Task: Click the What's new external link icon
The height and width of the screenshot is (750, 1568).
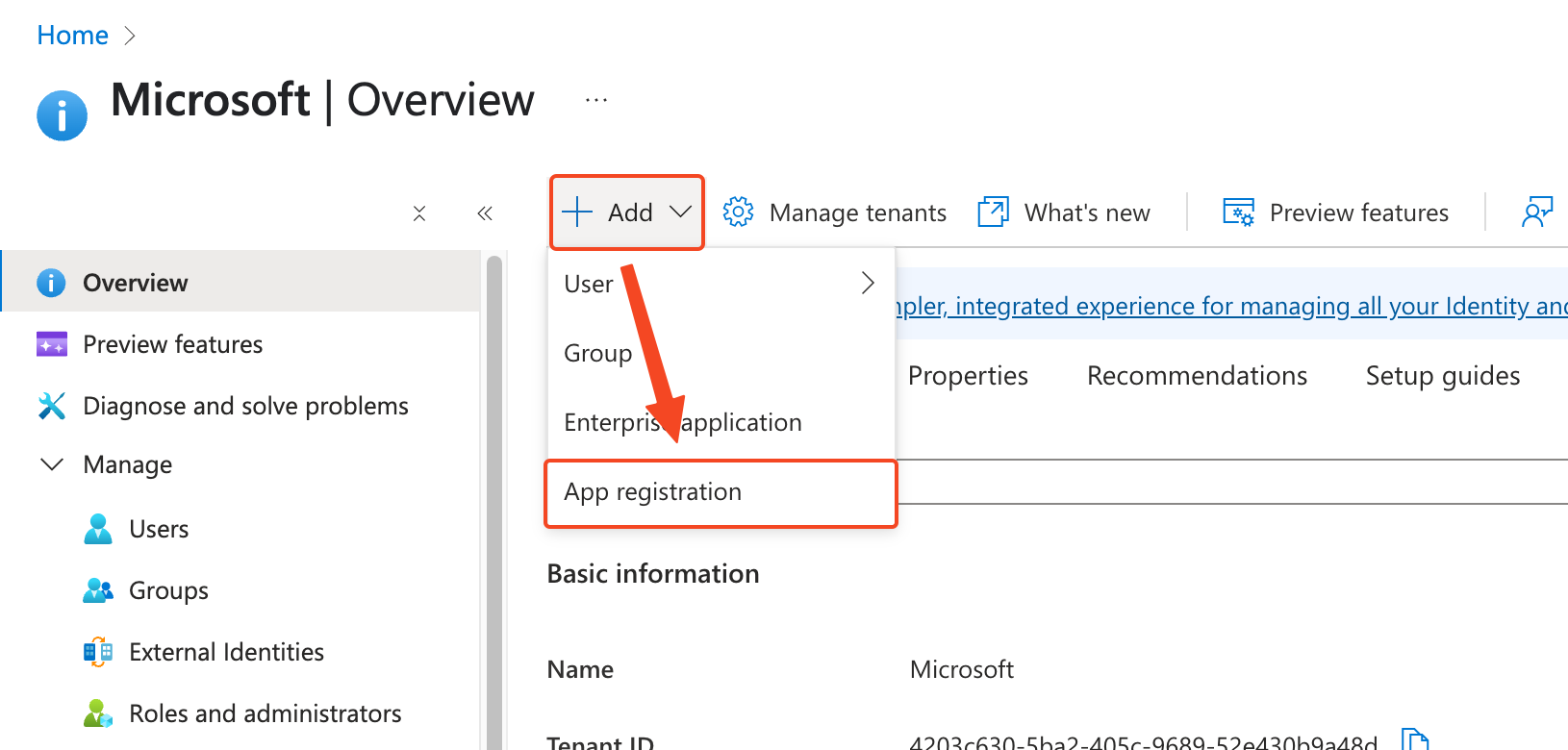Action: click(x=993, y=212)
